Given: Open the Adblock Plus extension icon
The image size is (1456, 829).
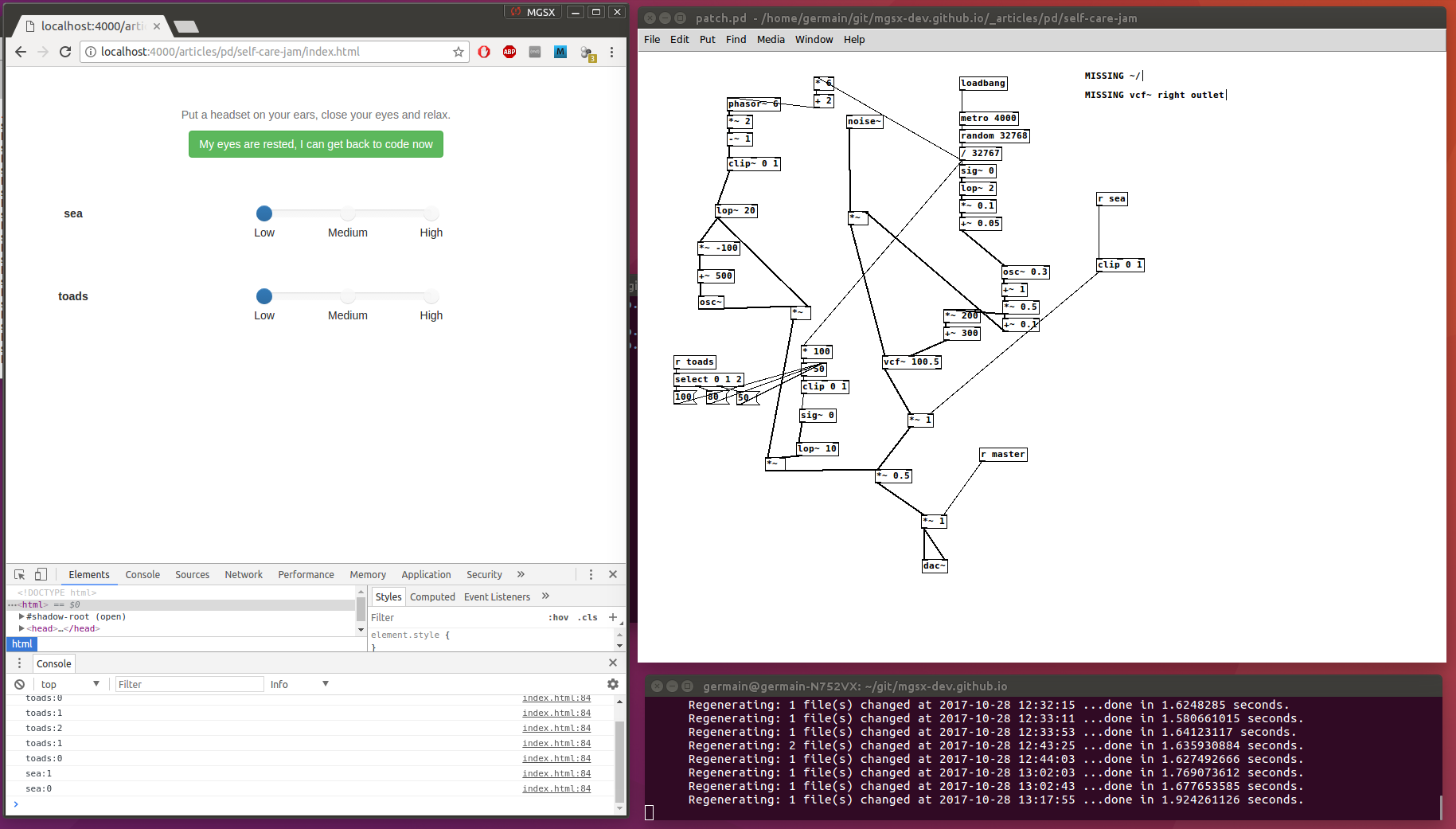Looking at the screenshot, I should [509, 52].
